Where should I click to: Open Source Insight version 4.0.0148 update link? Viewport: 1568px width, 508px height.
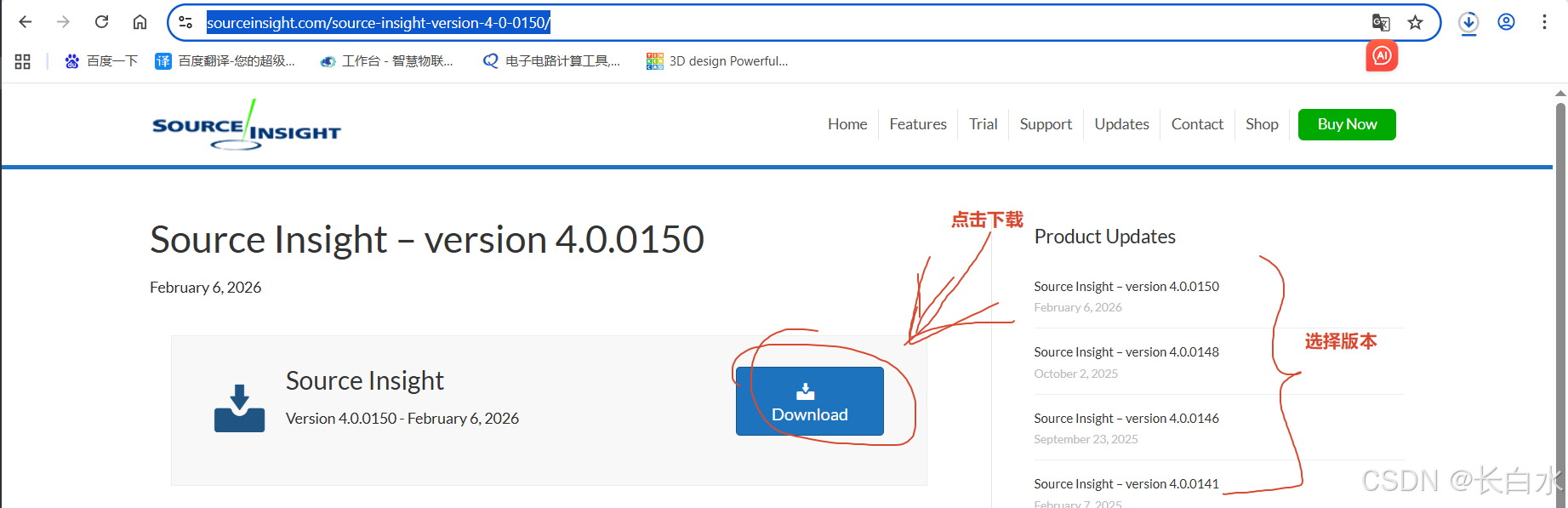[x=1126, y=352]
